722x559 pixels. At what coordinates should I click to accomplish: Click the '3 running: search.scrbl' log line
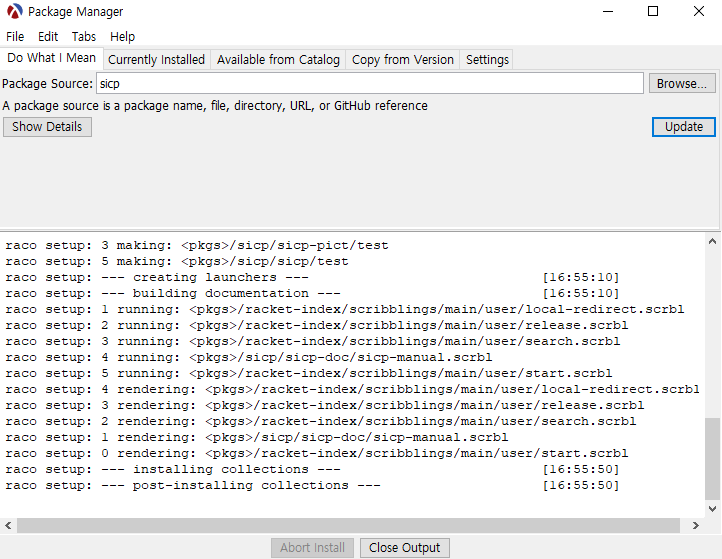tap(313, 341)
